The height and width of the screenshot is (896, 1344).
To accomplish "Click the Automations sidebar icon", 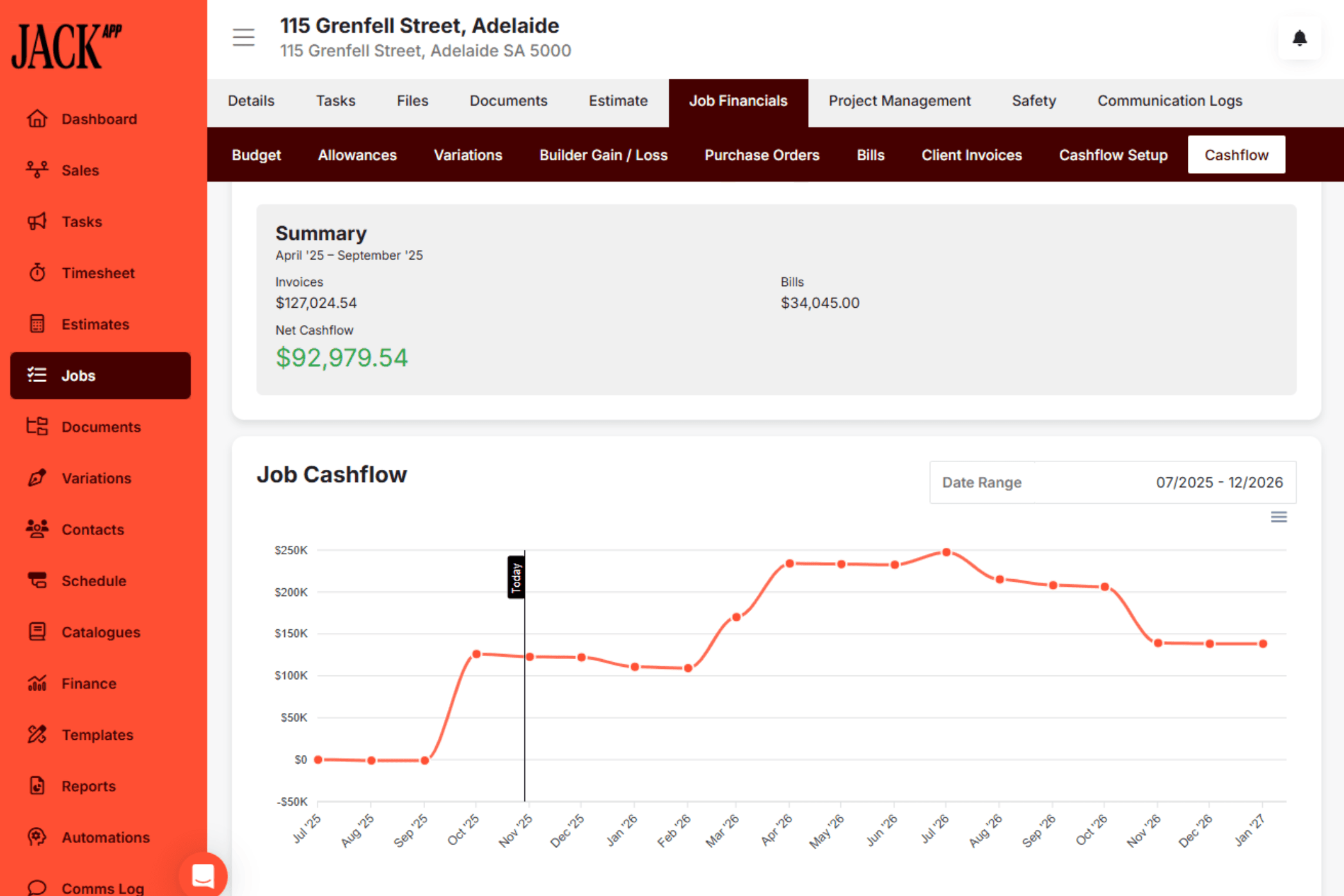I will pyautogui.click(x=37, y=837).
